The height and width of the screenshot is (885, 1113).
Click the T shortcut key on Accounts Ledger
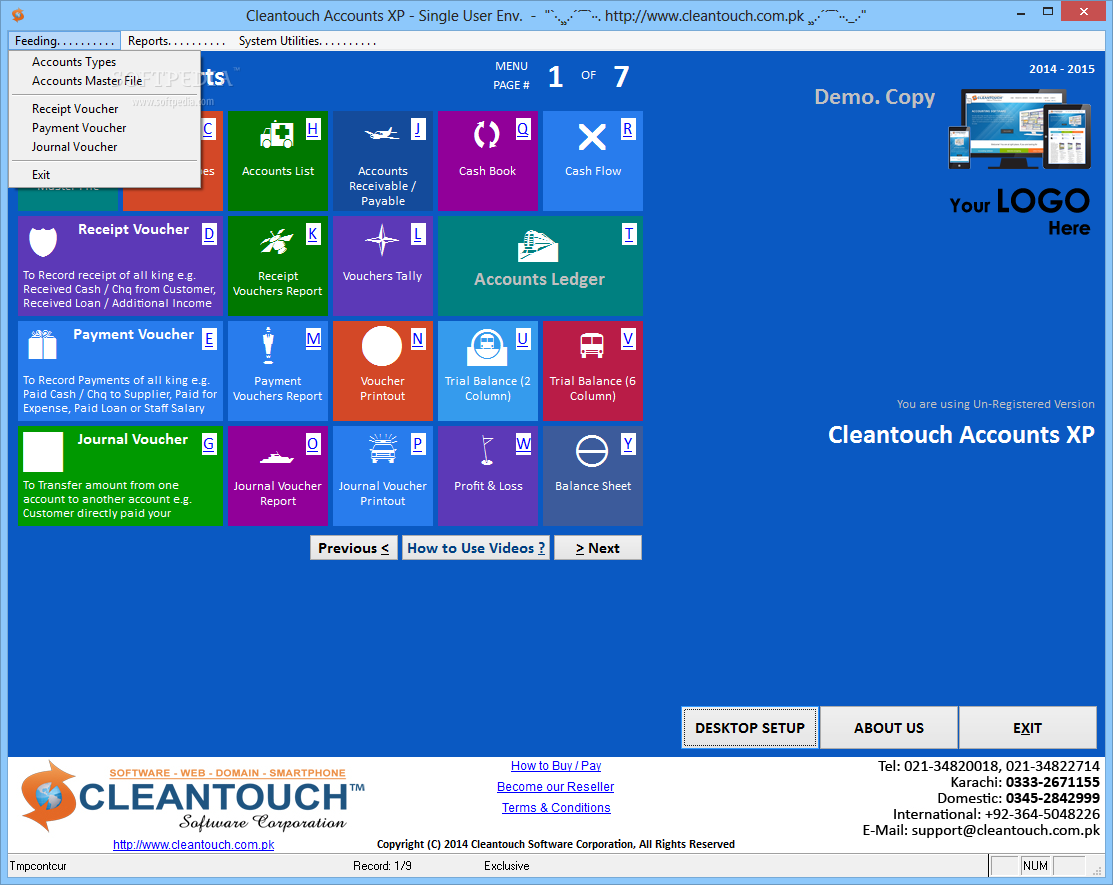(629, 234)
